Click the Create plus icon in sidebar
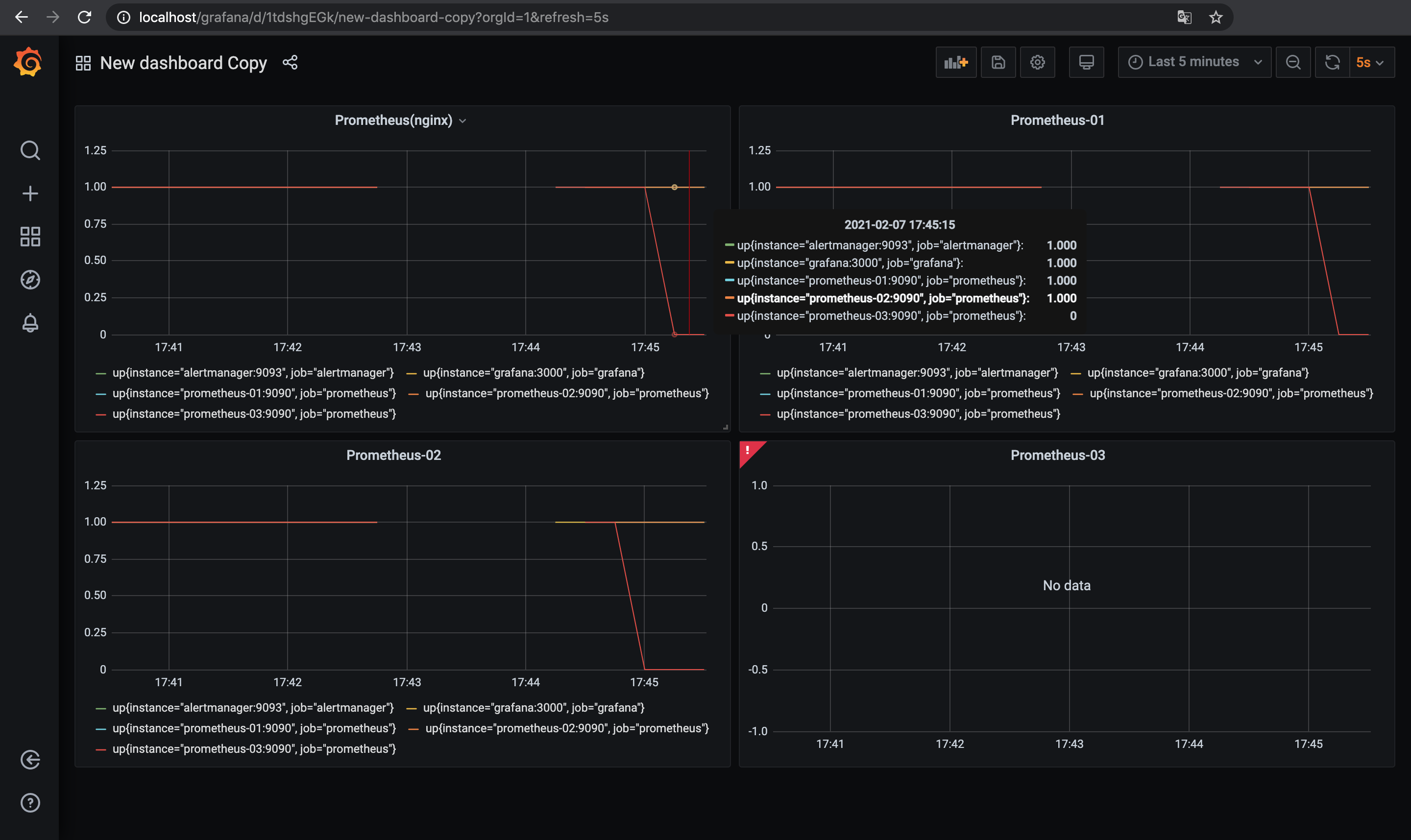 point(30,193)
